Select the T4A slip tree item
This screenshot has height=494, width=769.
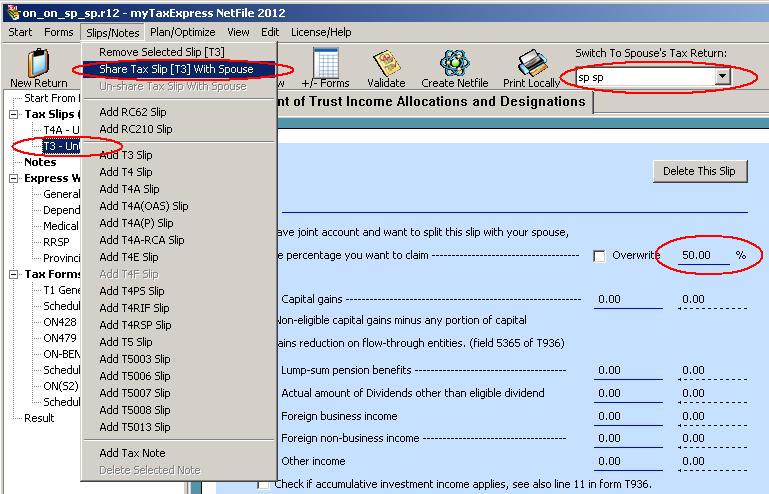pos(61,130)
